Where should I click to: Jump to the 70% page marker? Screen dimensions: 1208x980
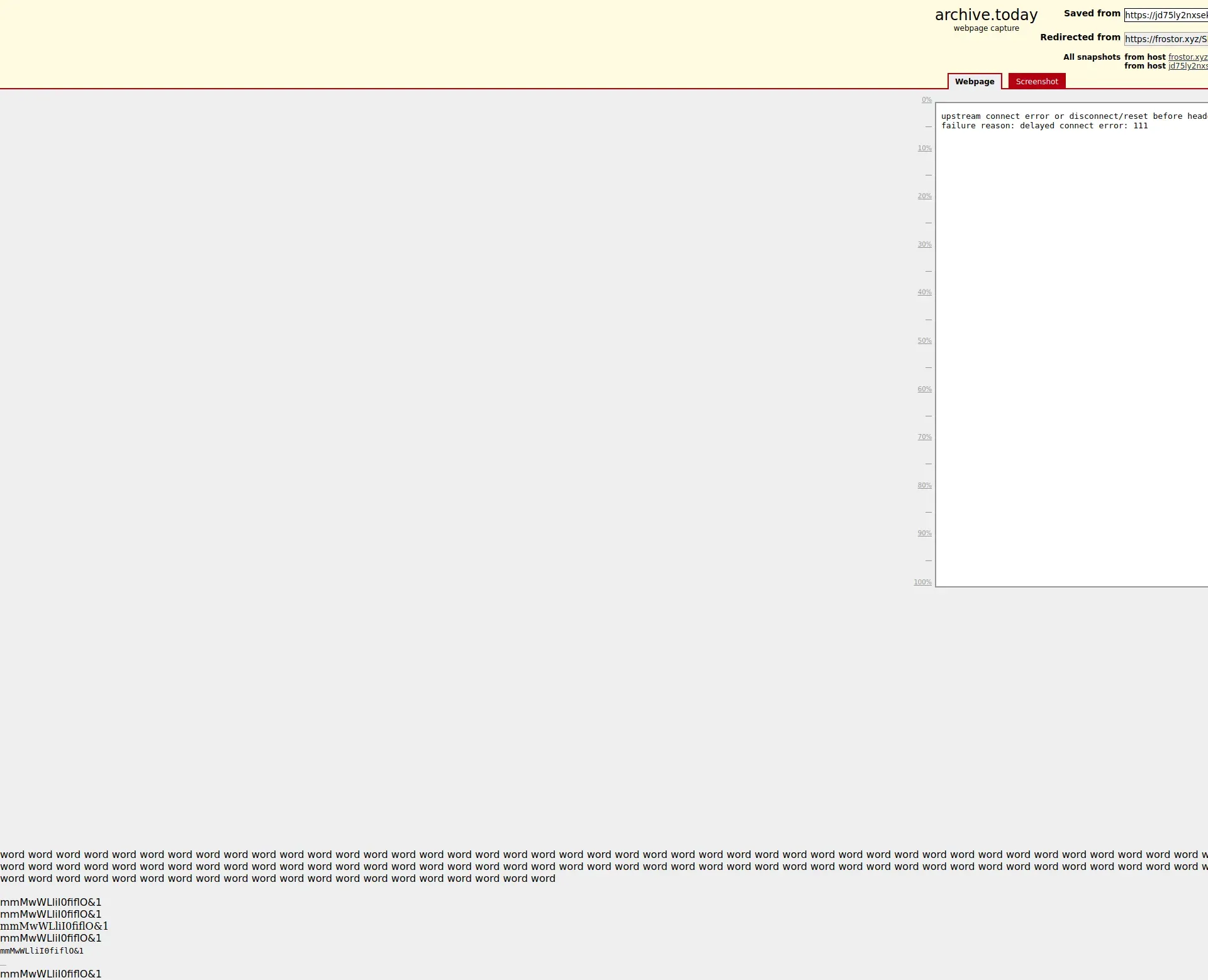(x=924, y=437)
